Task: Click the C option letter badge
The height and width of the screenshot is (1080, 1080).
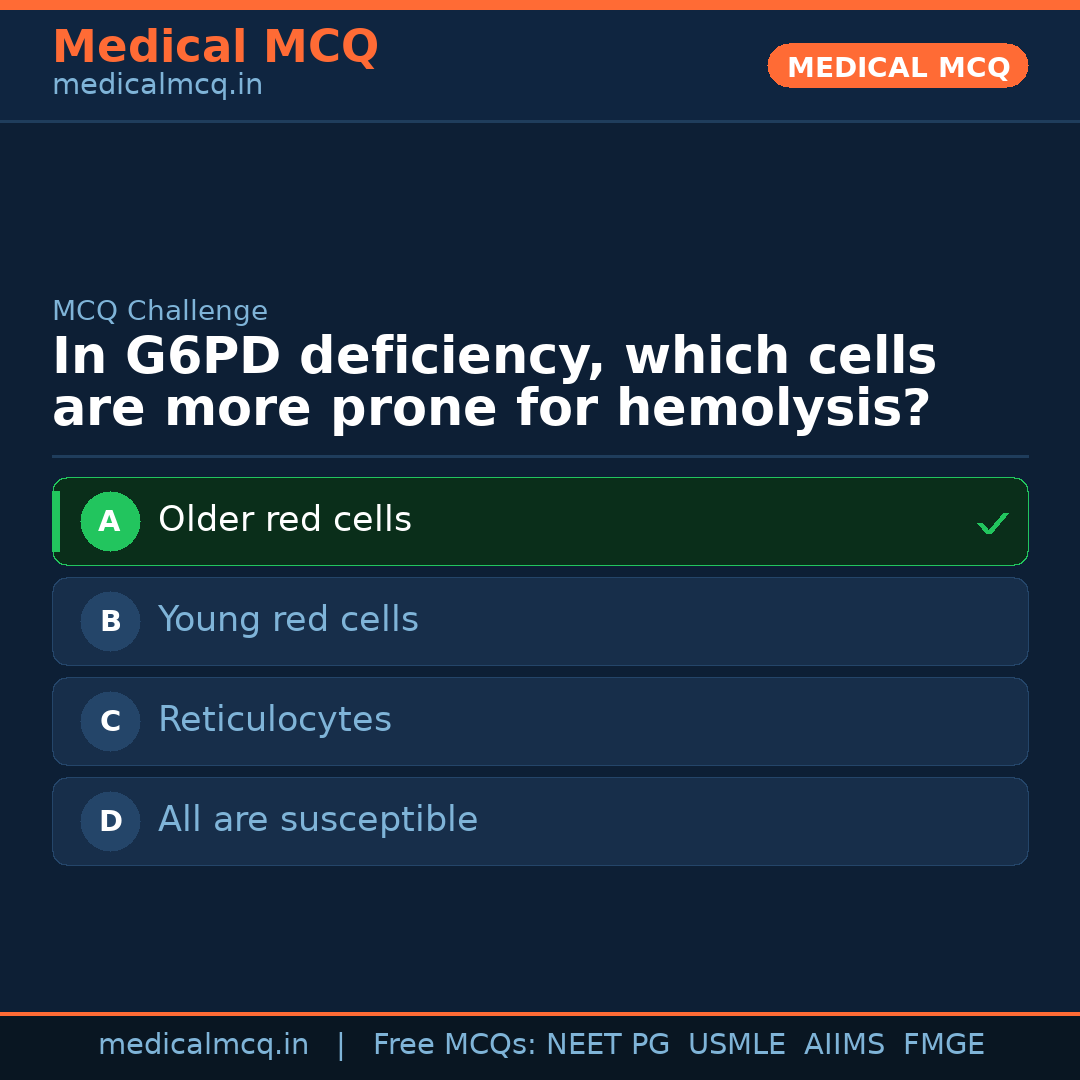Action: [x=110, y=721]
